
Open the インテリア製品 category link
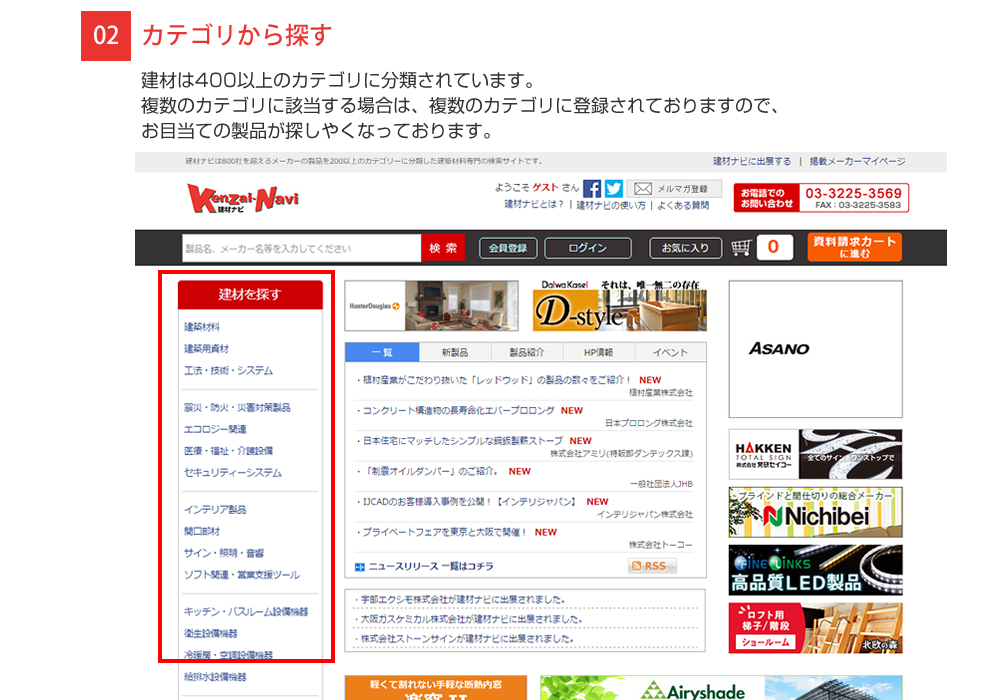pos(215,510)
